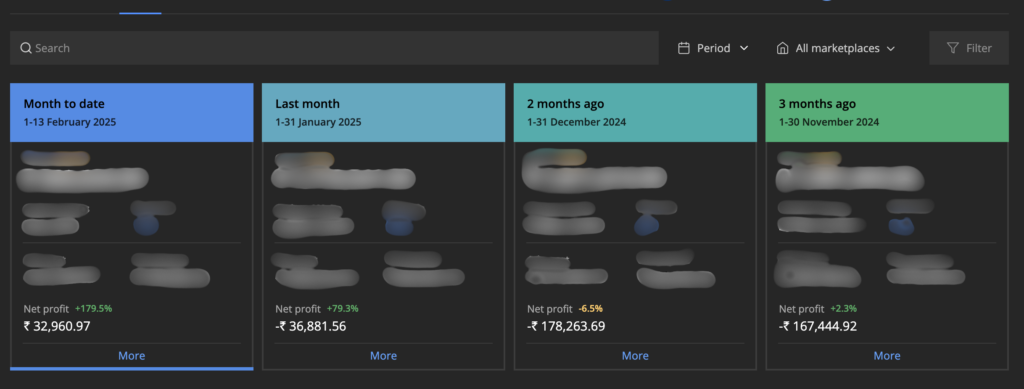Select the Last month card header
The image size is (1024, 389).
pyautogui.click(x=383, y=112)
